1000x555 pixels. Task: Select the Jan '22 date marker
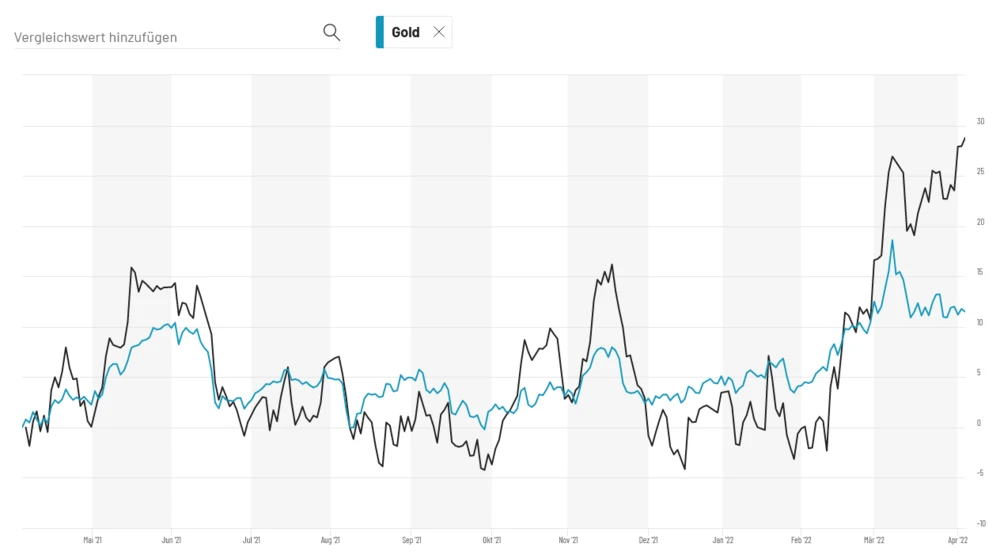click(x=723, y=539)
